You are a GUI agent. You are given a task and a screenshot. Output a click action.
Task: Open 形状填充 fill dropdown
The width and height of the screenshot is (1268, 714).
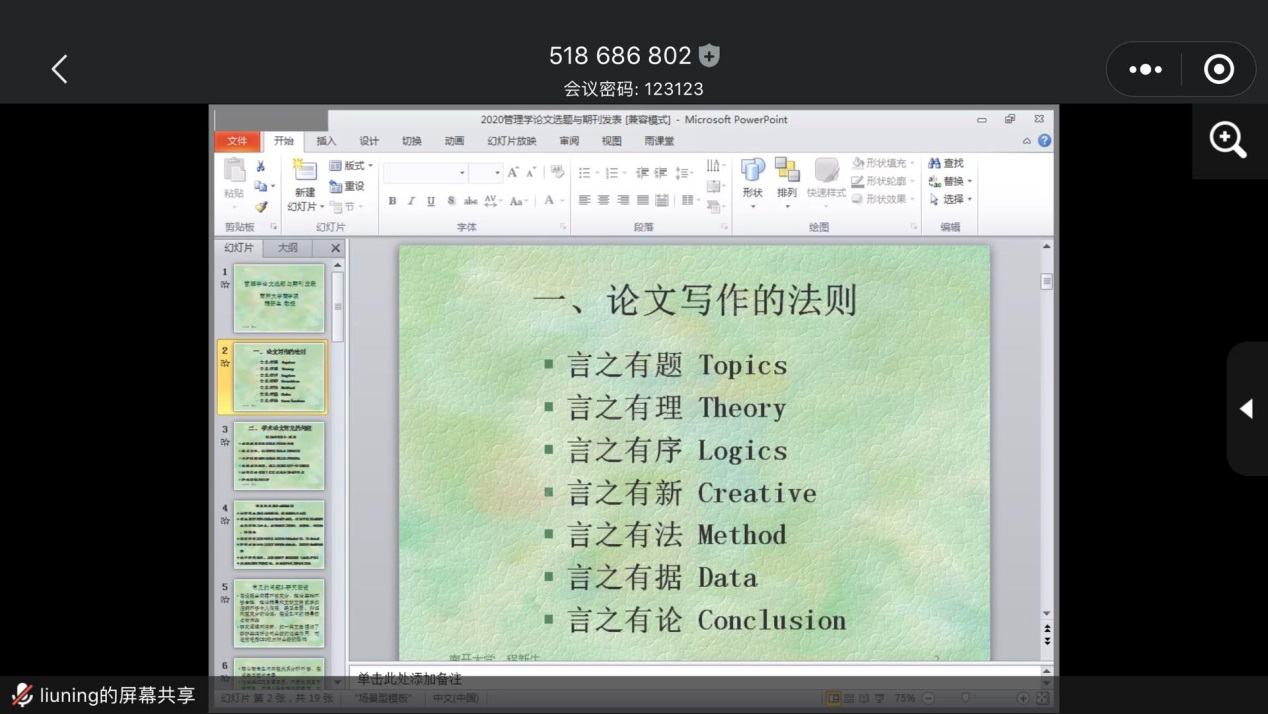pos(883,163)
